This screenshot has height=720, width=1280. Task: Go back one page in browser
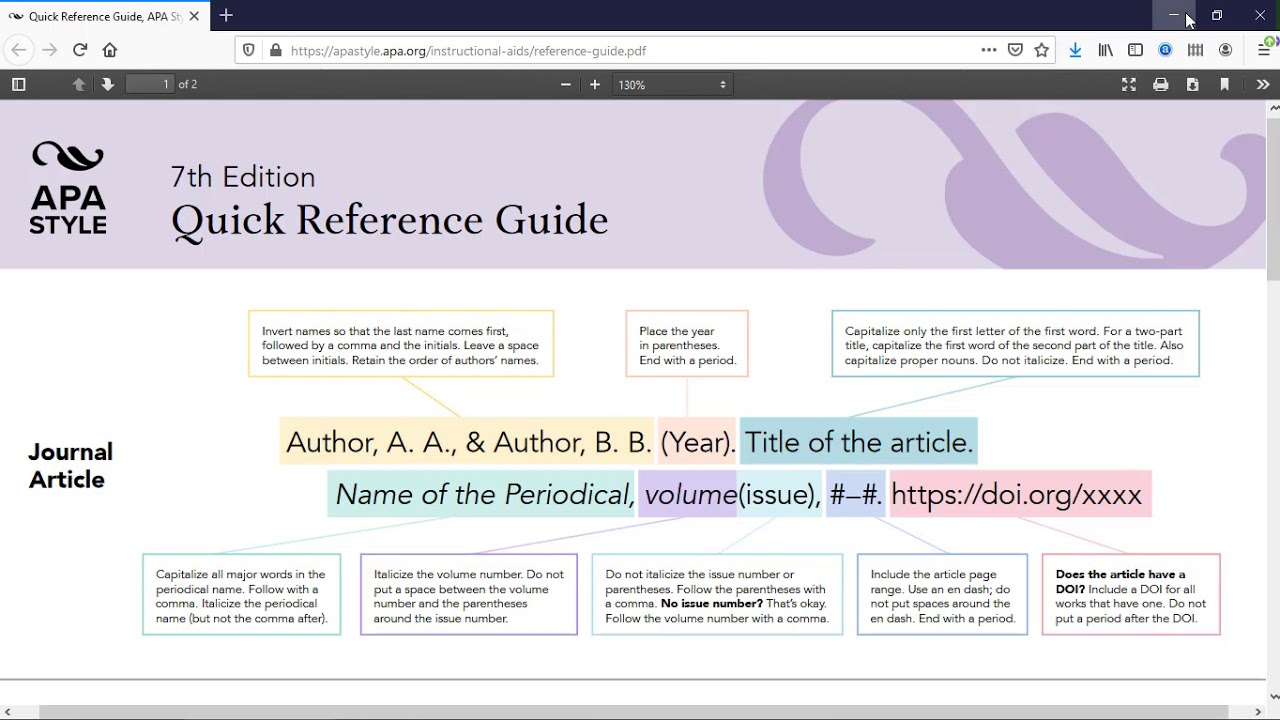pyautogui.click(x=19, y=50)
